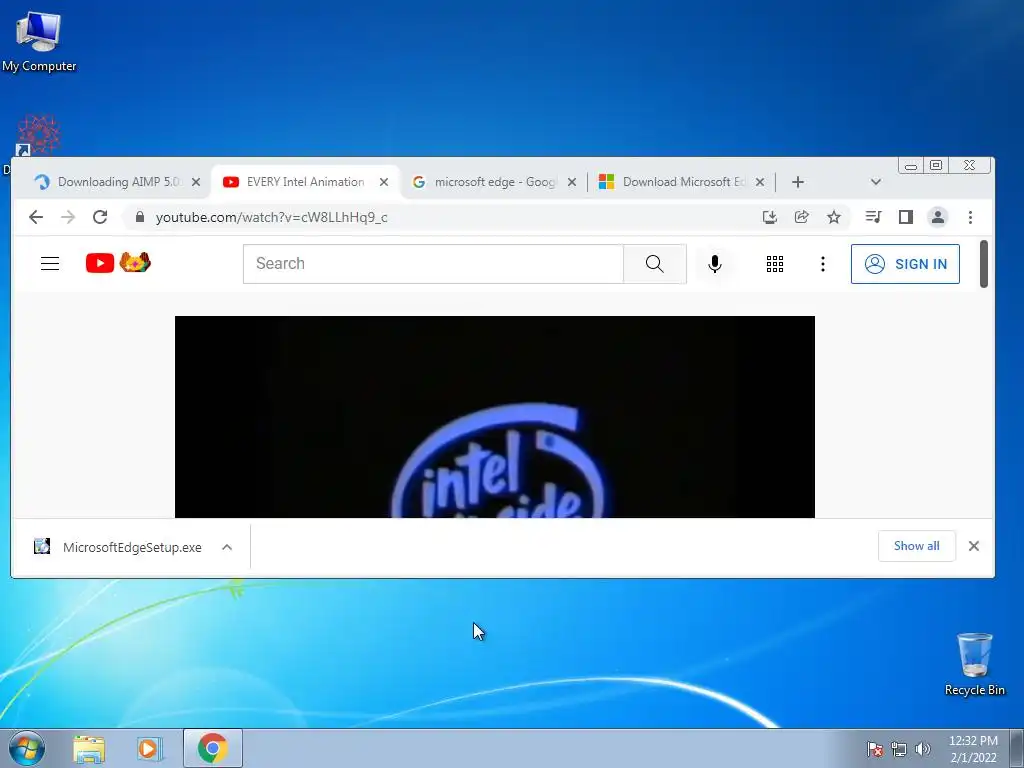This screenshot has height=768, width=1024.
Task: Expand MicrosoftEdgeSetup.exe download options arrow
Action: [227, 547]
